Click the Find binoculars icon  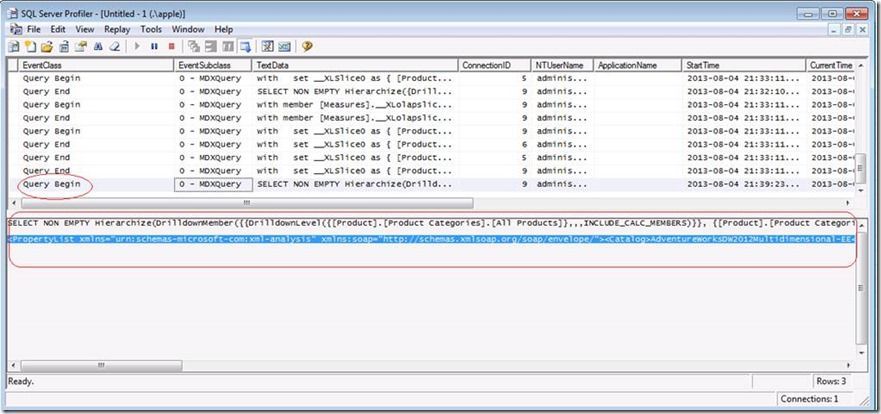point(98,46)
